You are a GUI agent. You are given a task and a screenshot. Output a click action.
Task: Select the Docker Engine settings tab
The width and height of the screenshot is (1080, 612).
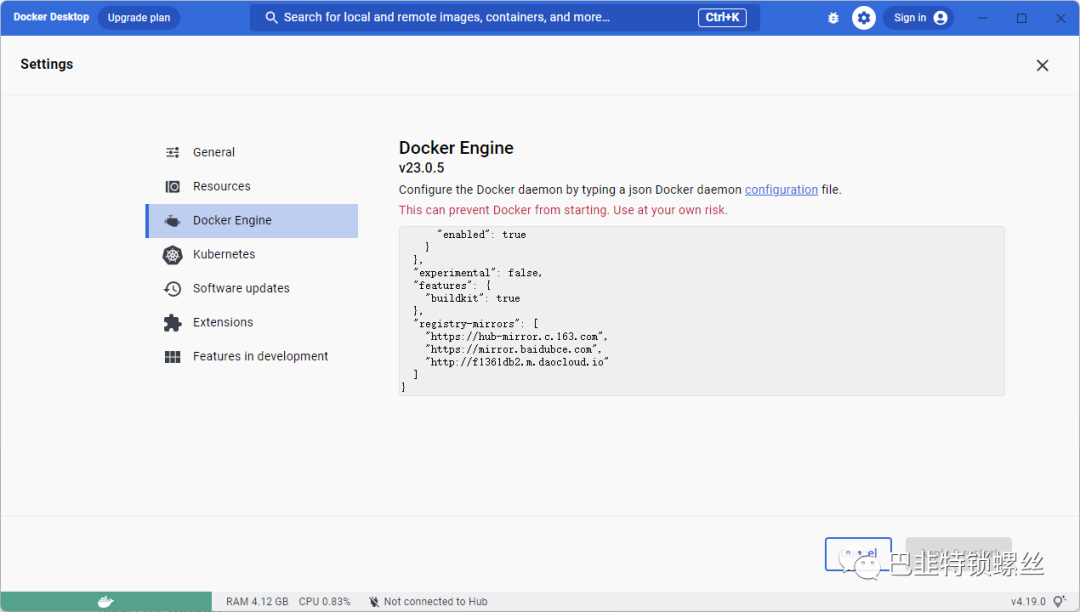coord(232,221)
